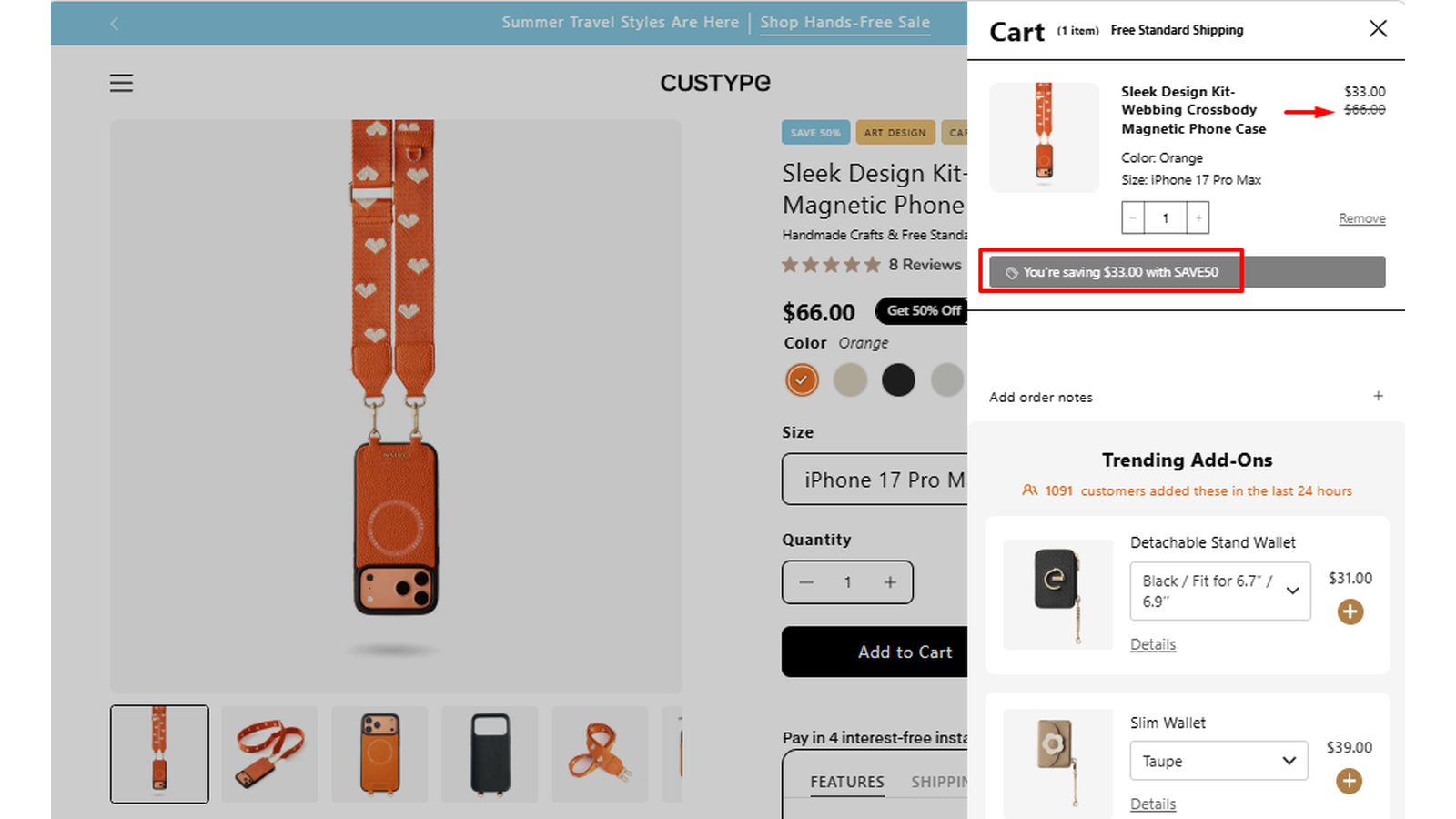
Task: Select the black color swatch
Action: coord(898,379)
